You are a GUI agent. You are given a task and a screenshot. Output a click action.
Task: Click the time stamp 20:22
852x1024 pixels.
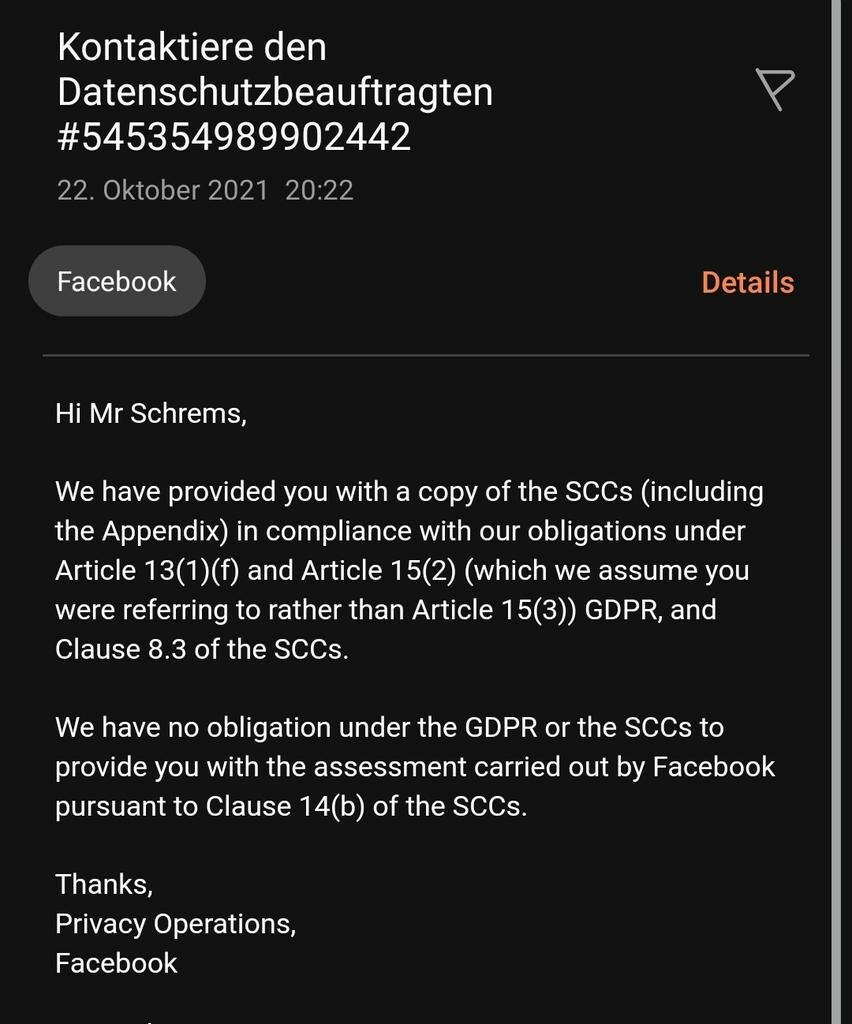(x=319, y=190)
